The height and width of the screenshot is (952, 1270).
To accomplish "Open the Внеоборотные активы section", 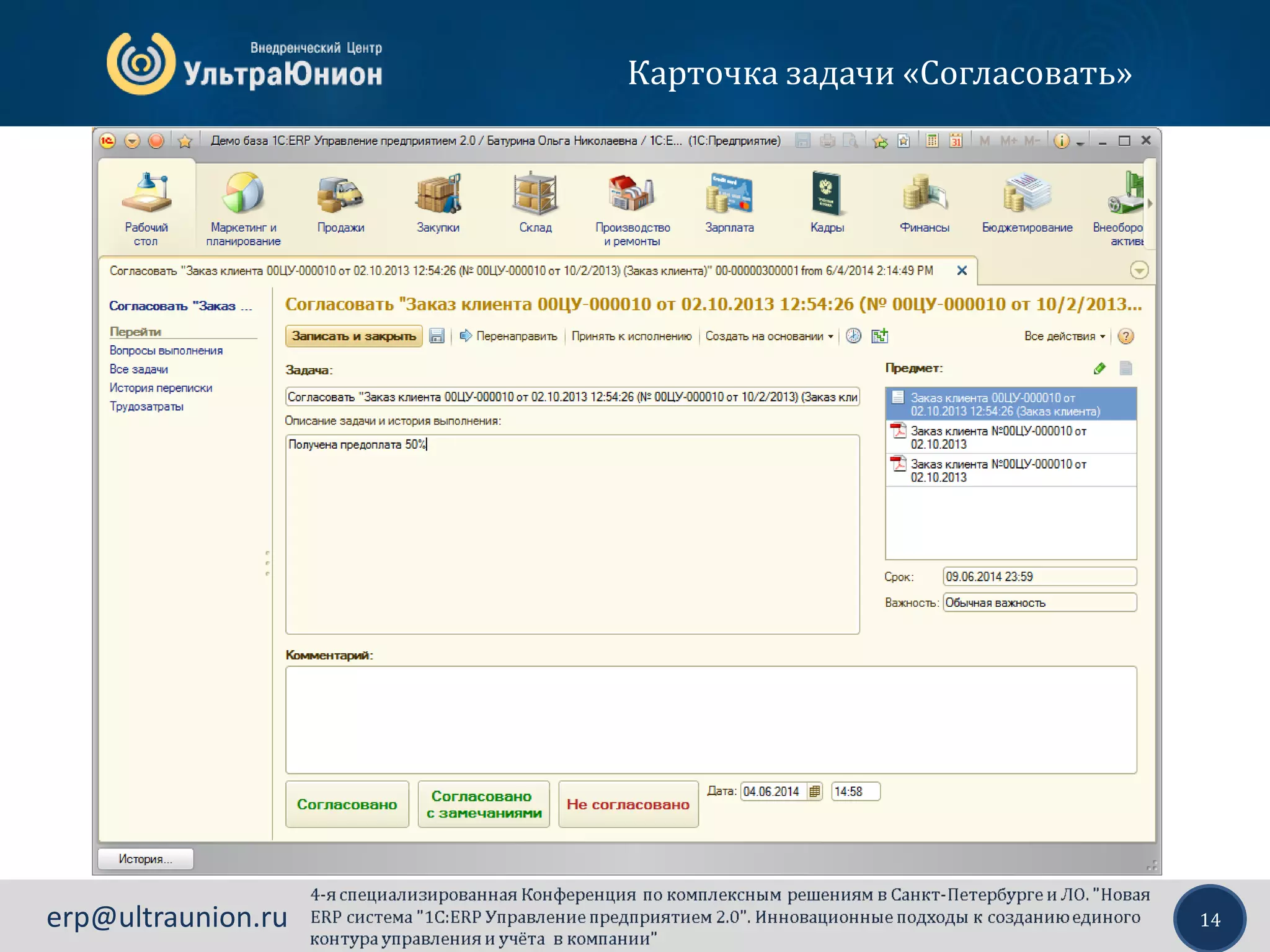I will (x=1119, y=208).
